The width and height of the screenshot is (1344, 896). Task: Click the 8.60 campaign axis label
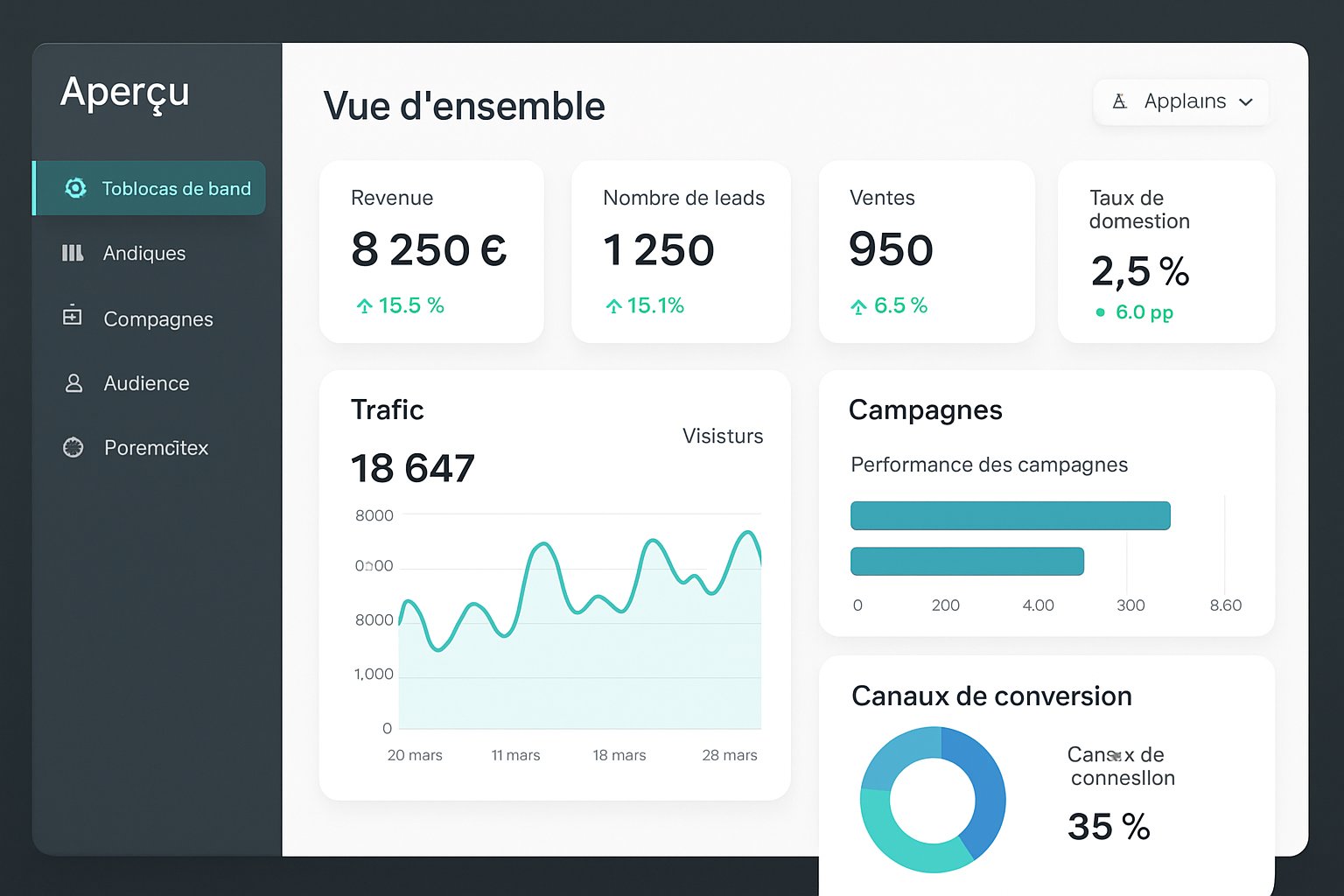(1226, 605)
